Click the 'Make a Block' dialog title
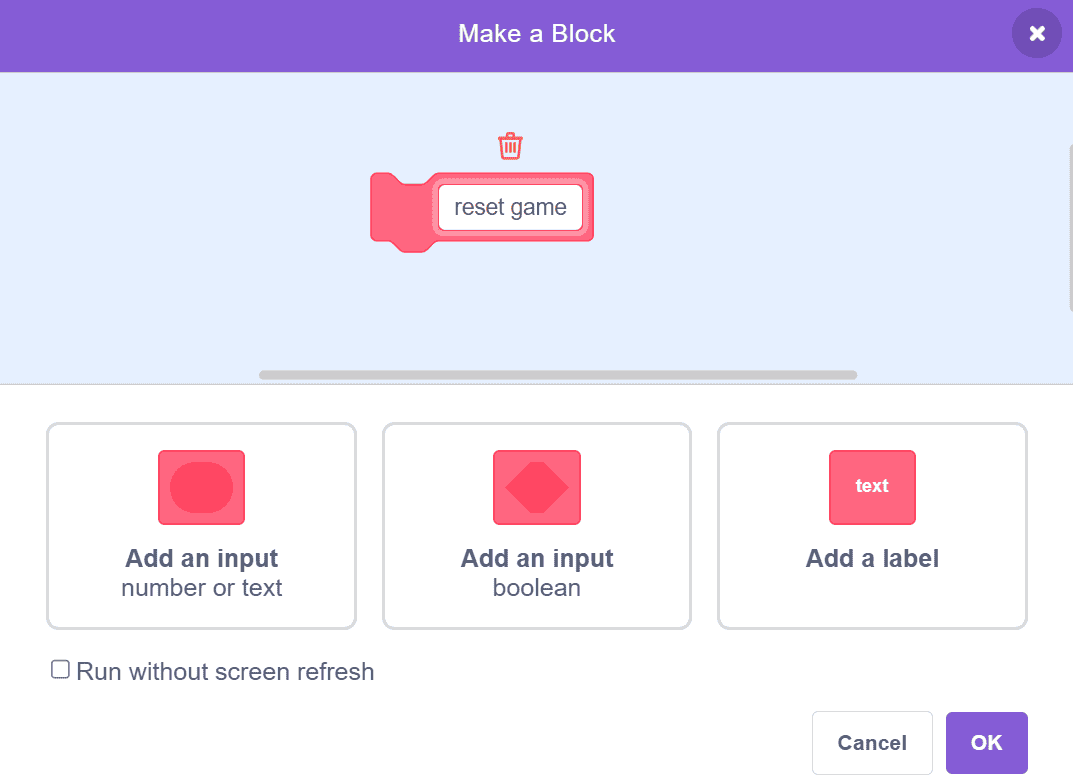1073x776 pixels. [x=536, y=34]
